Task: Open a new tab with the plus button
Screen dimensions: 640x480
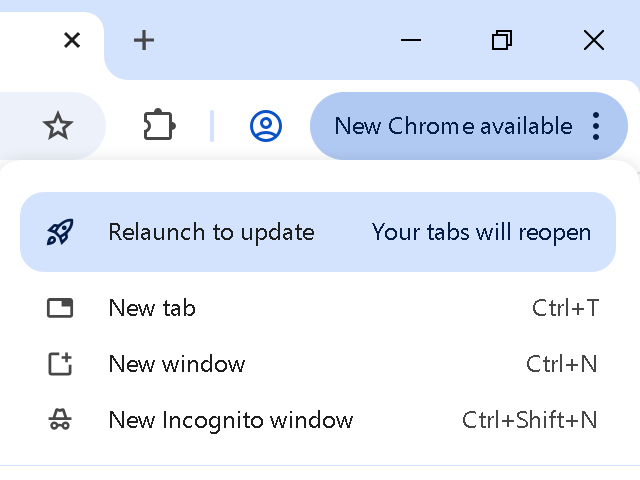Action: click(x=144, y=40)
